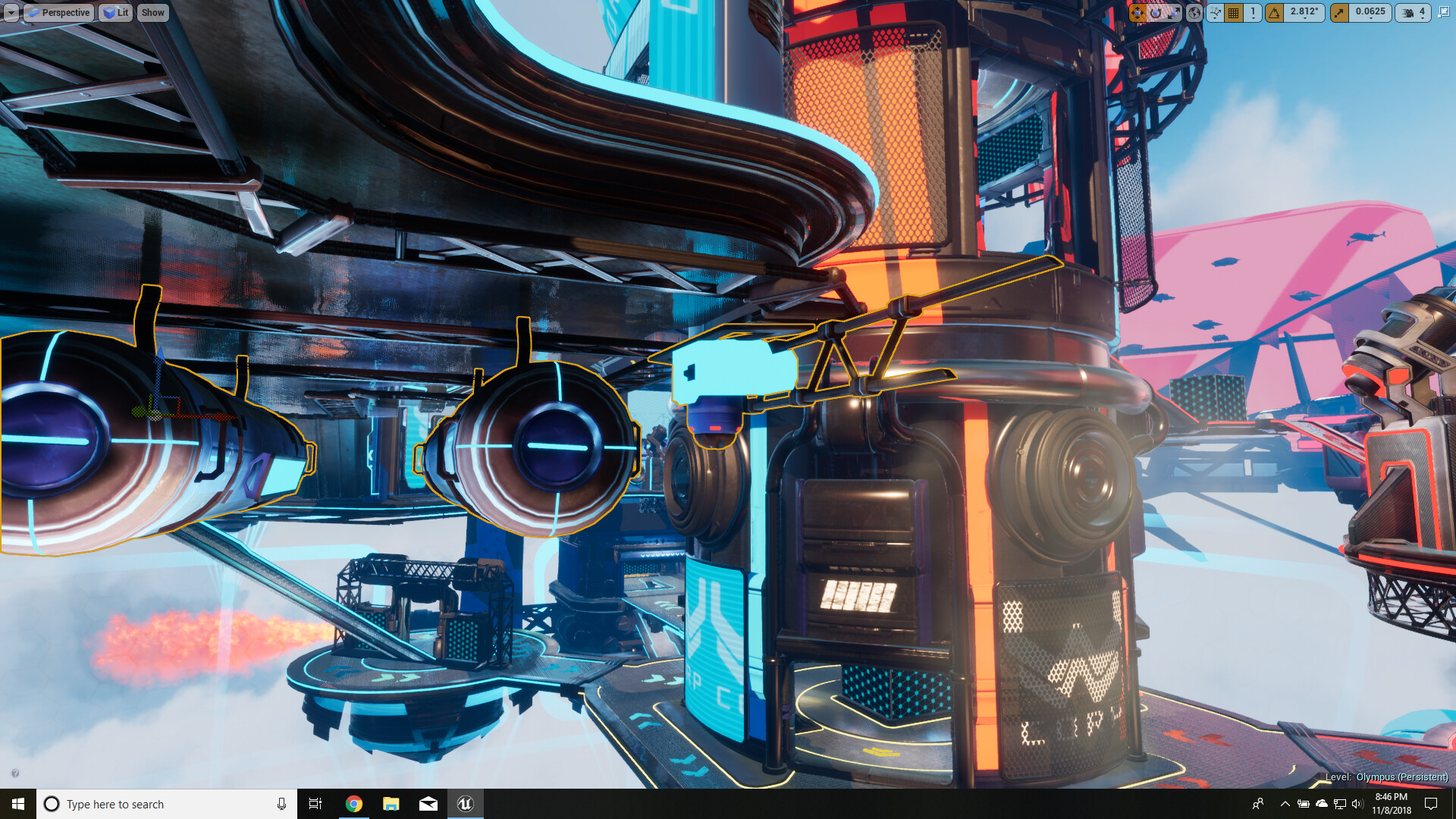Toggle the viewport maximize control

click(1443, 13)
